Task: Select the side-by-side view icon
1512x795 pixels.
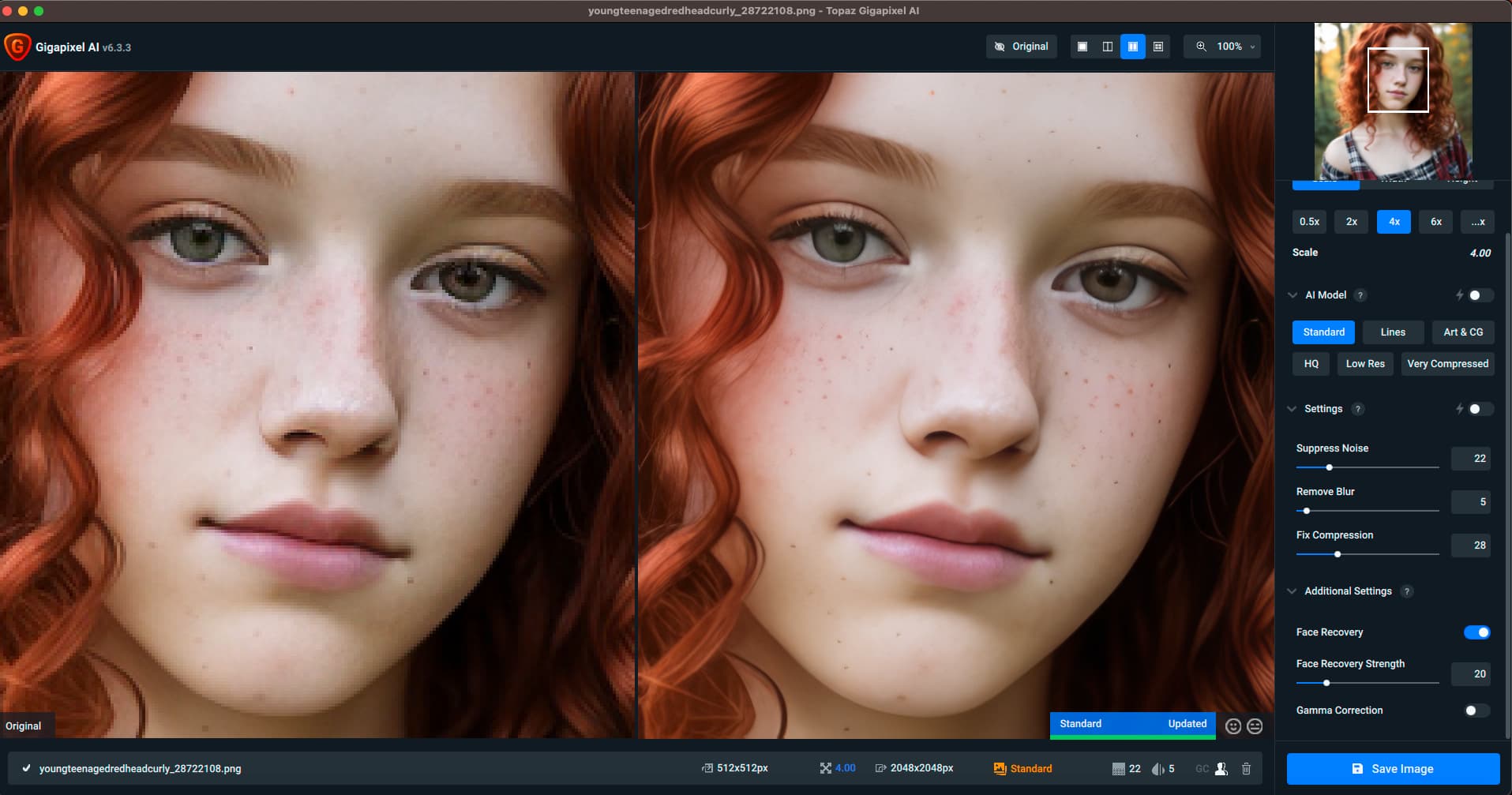Action: [1133, 47]
